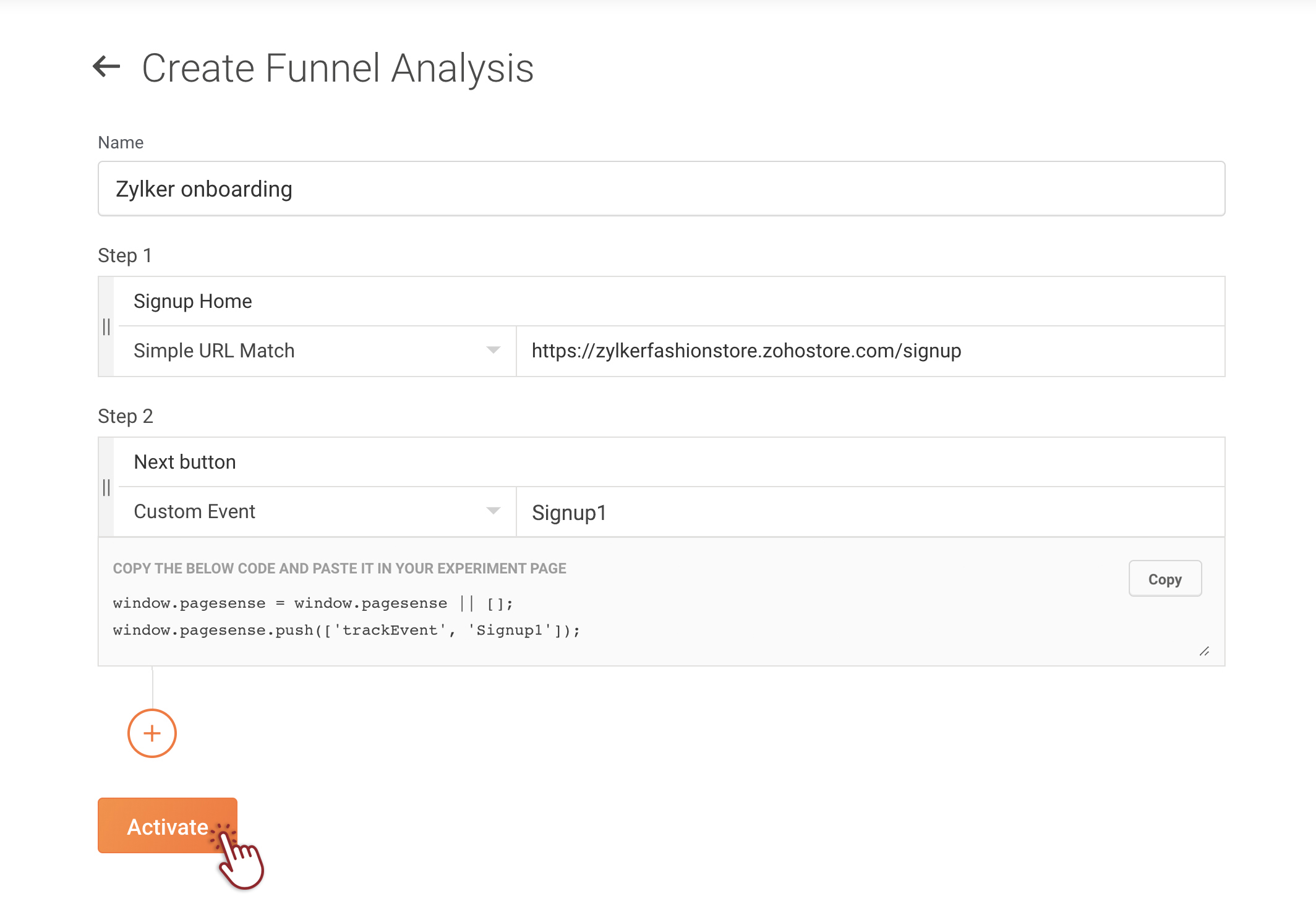Click the back arrow beside Create Funnel Analysis

coord(106,67)
